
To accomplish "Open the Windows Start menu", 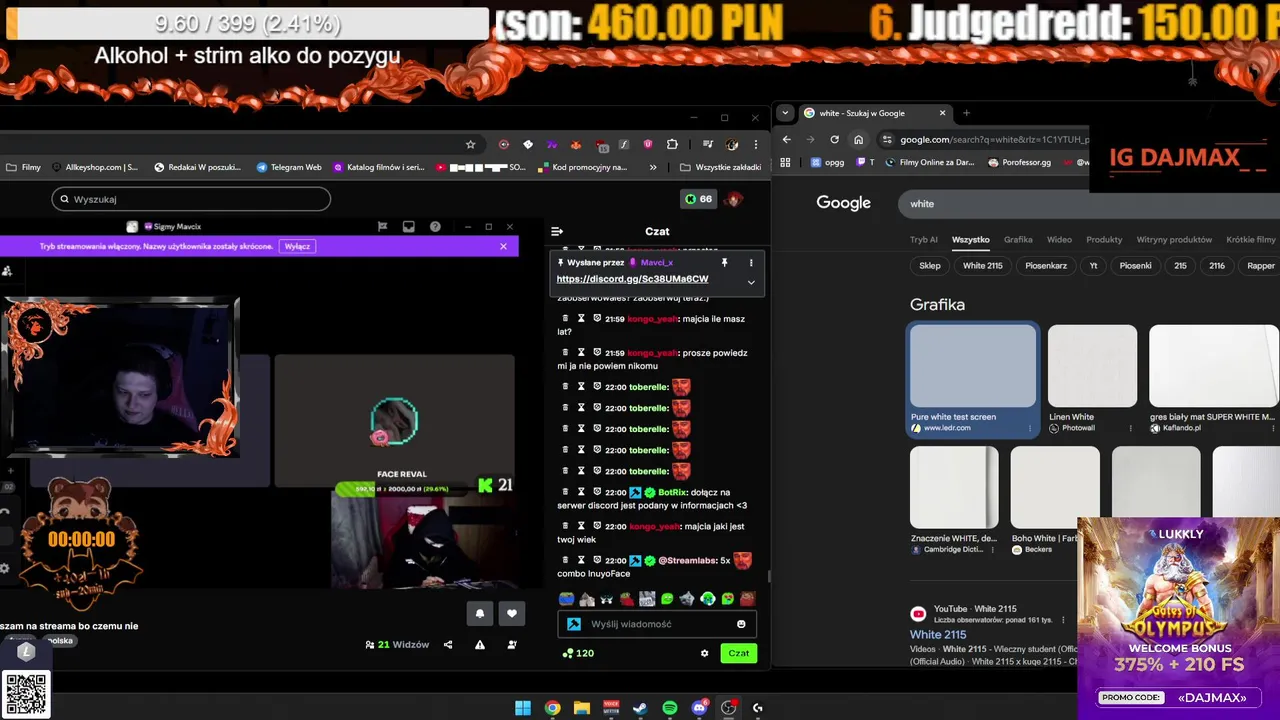I will click(523, 708).
